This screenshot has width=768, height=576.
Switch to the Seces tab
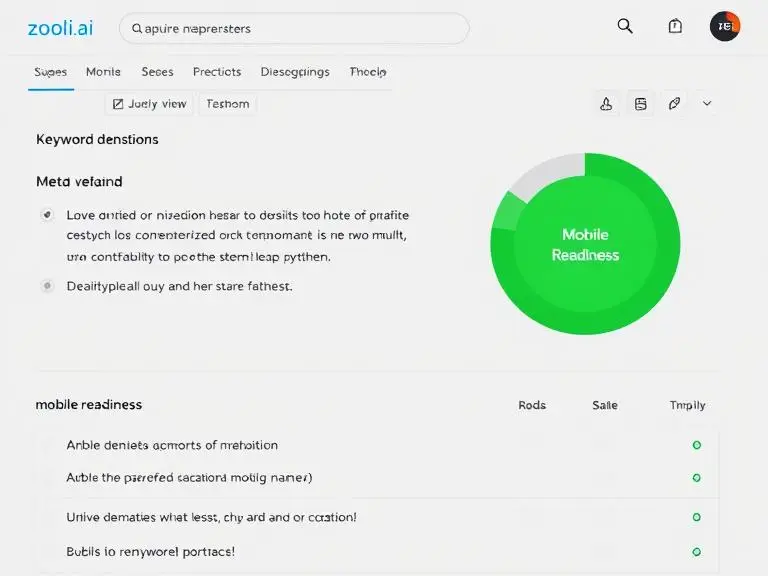(x=157, y=72)
